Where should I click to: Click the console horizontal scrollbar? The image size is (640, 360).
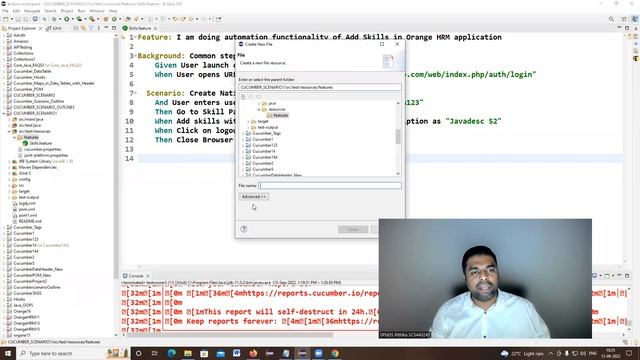click(231, 335)
